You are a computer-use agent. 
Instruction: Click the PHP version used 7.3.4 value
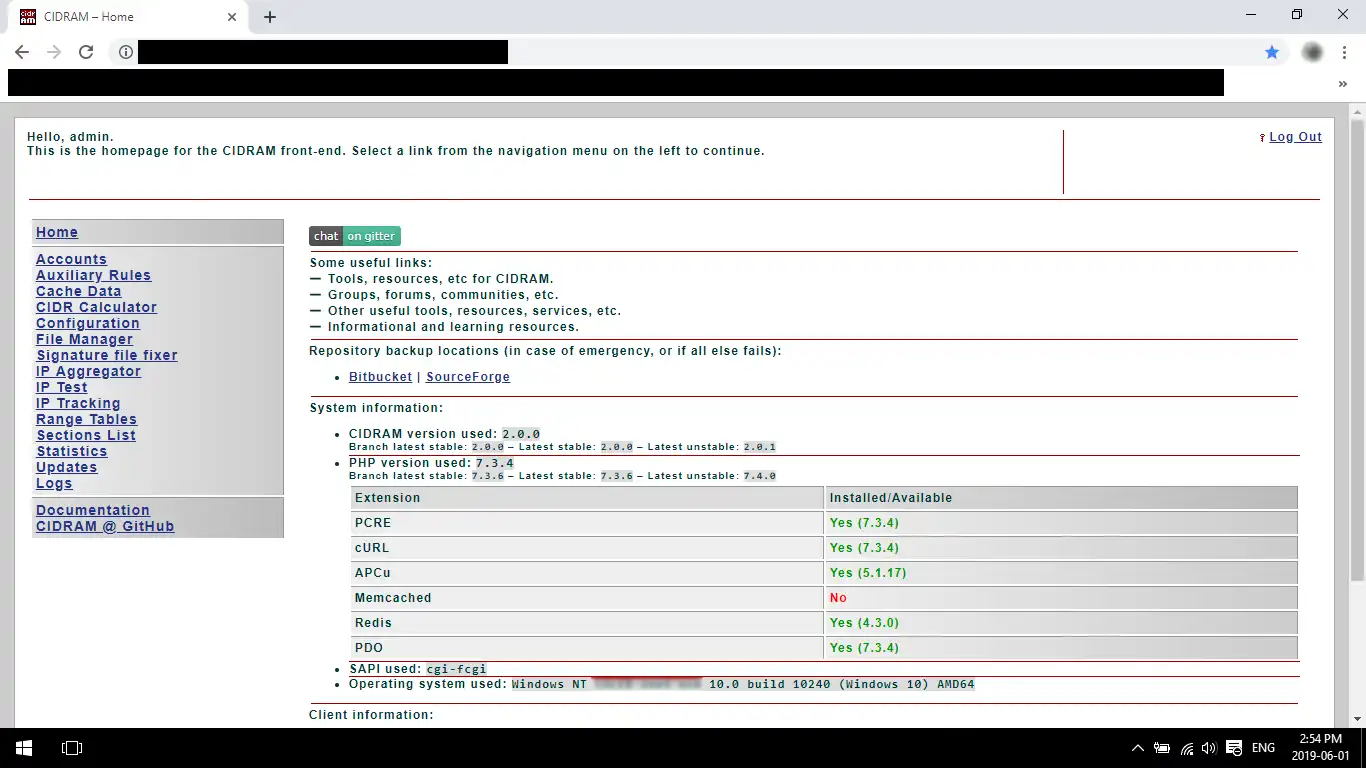point(494,463)
